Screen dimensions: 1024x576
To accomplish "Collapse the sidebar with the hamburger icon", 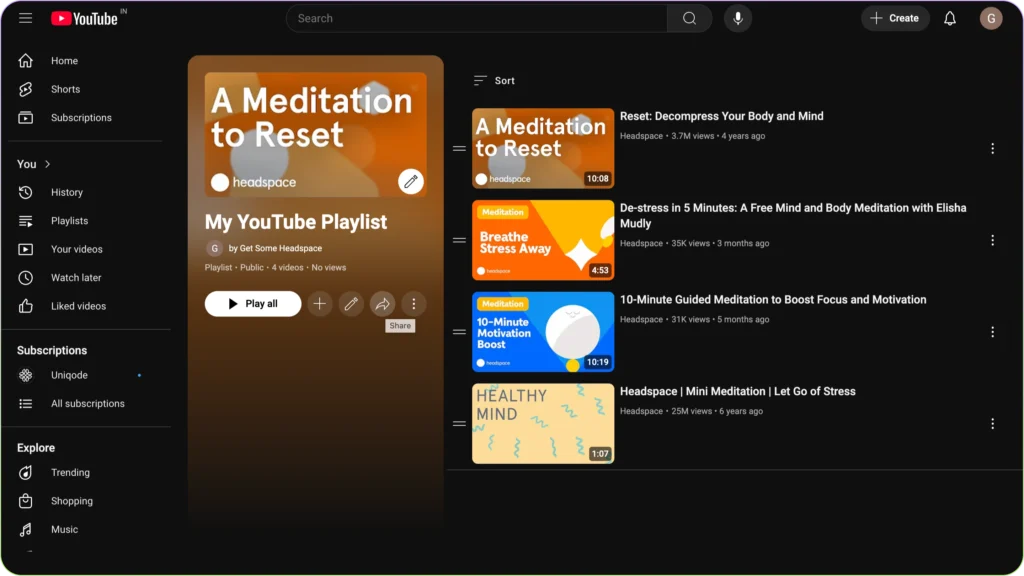I will click(26, 17).
